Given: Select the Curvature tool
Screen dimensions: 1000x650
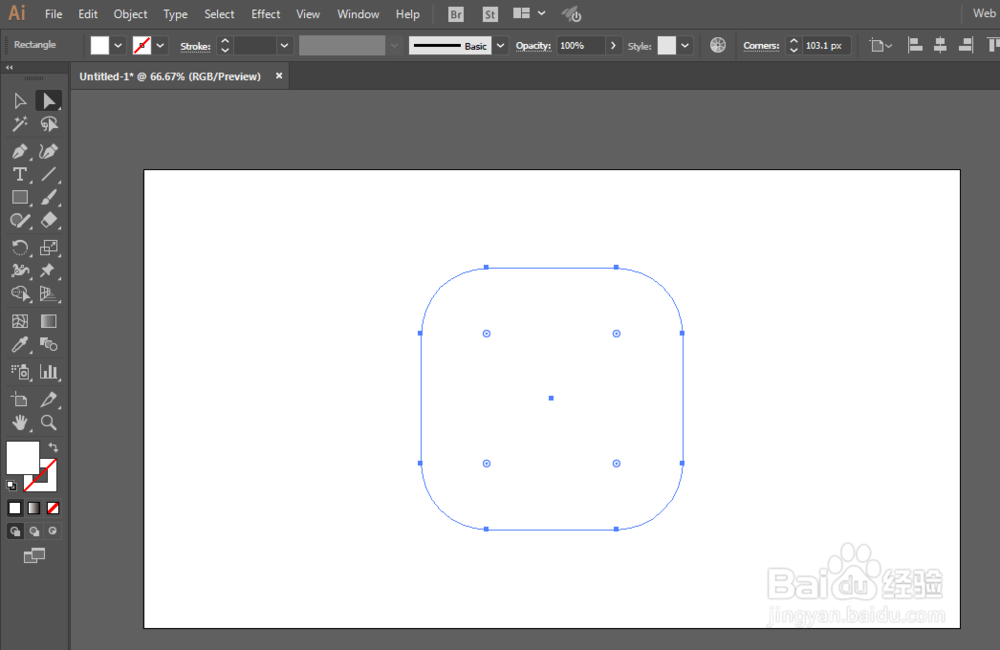Looking at the screenshot, I should tap(48, 151).
